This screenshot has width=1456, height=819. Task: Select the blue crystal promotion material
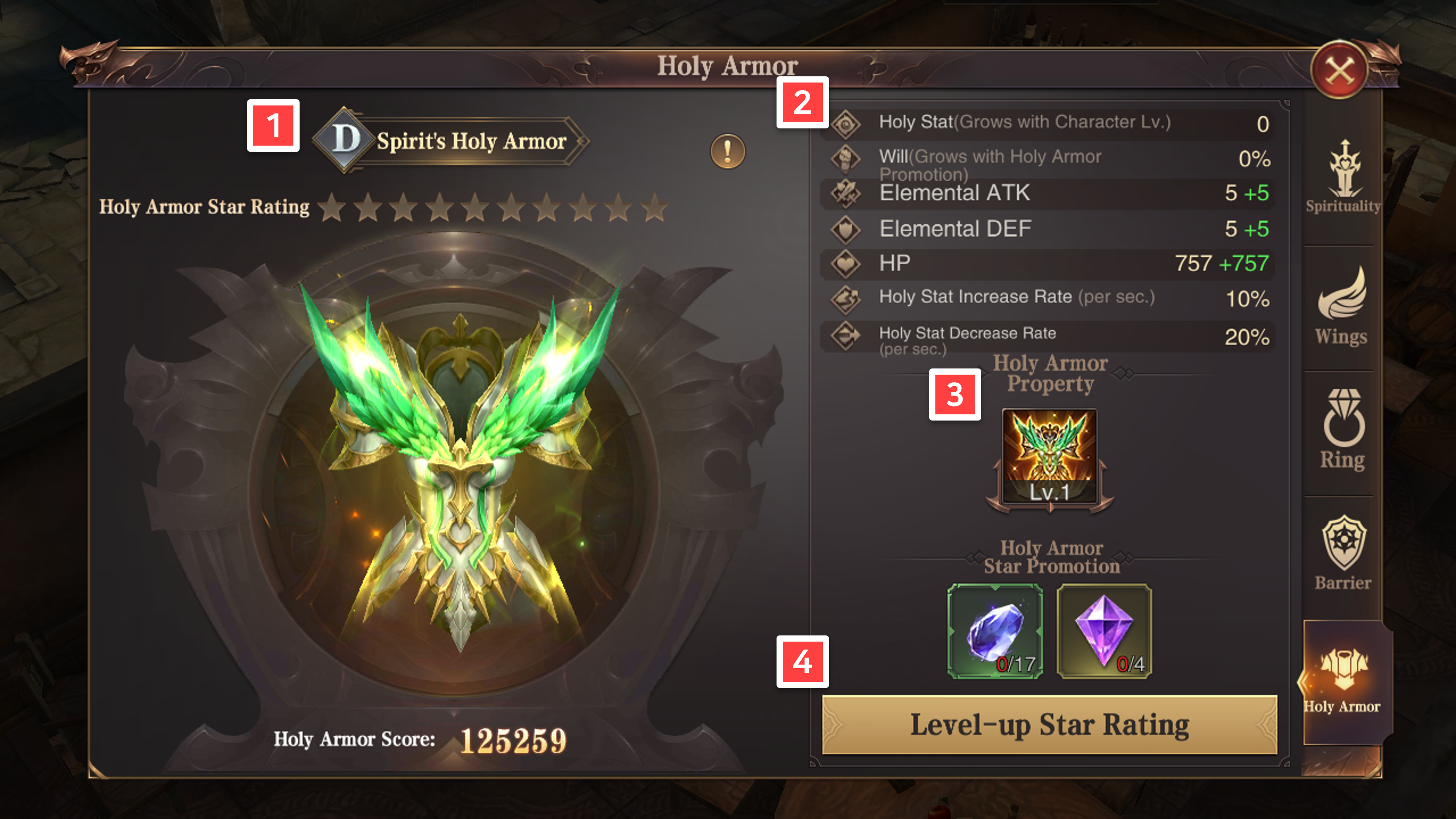[x=995, y=631]
